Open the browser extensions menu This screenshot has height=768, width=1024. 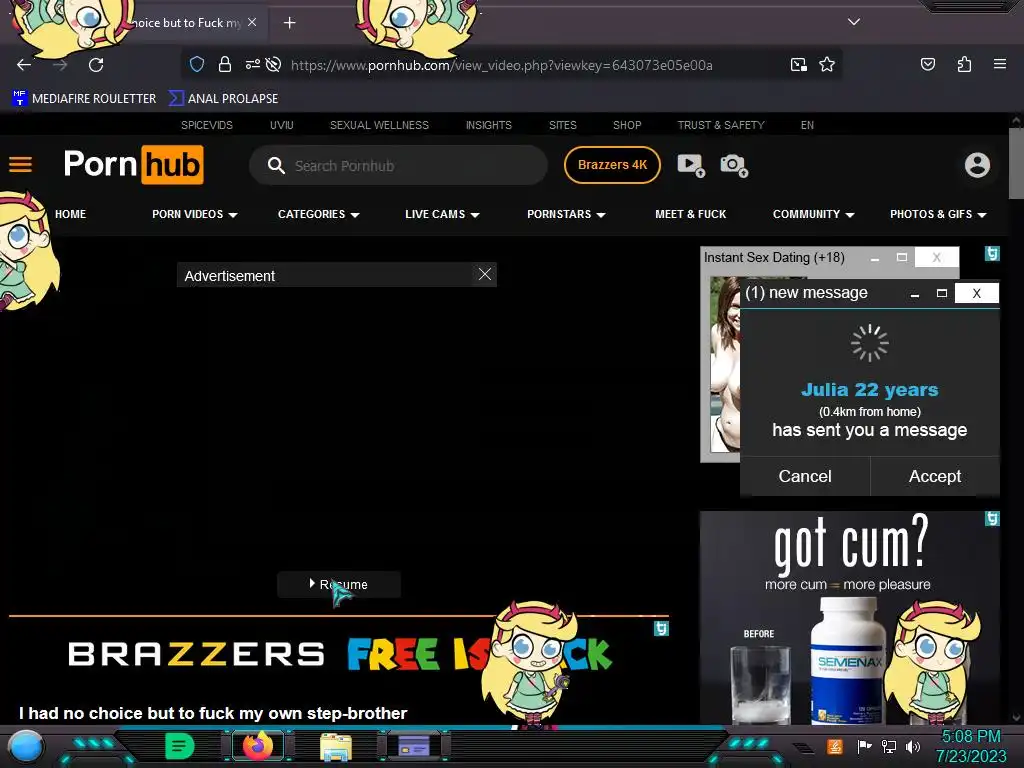pyautogui.click(x=964, y=64)
